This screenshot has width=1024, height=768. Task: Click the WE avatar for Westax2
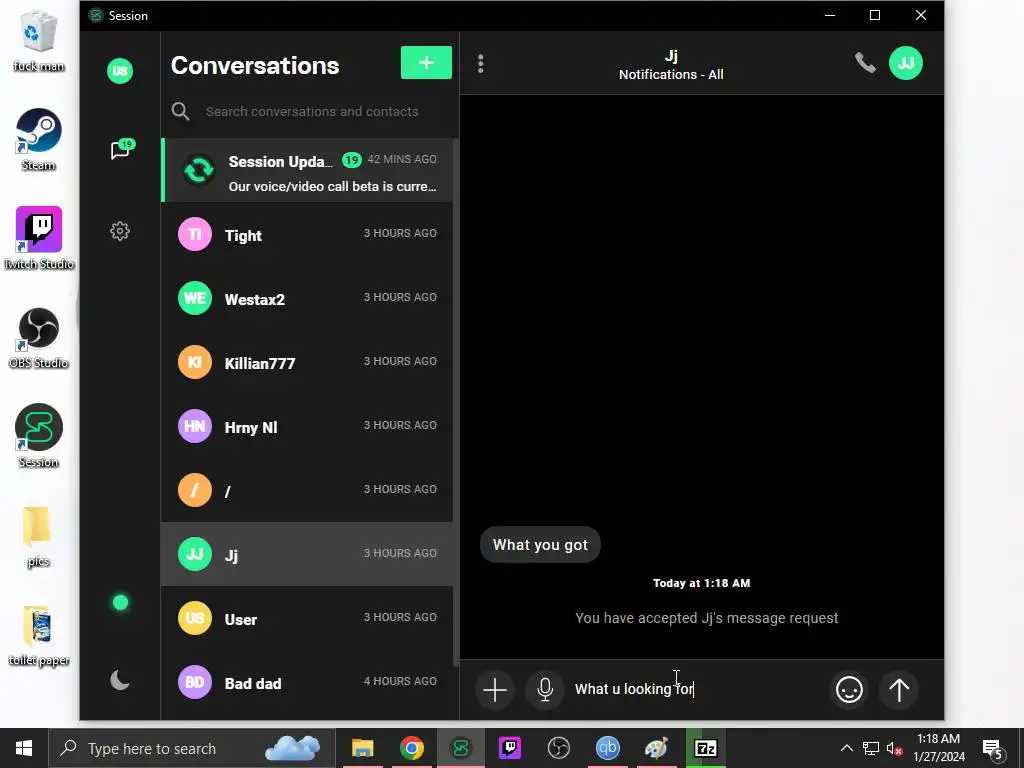point(195,298)
